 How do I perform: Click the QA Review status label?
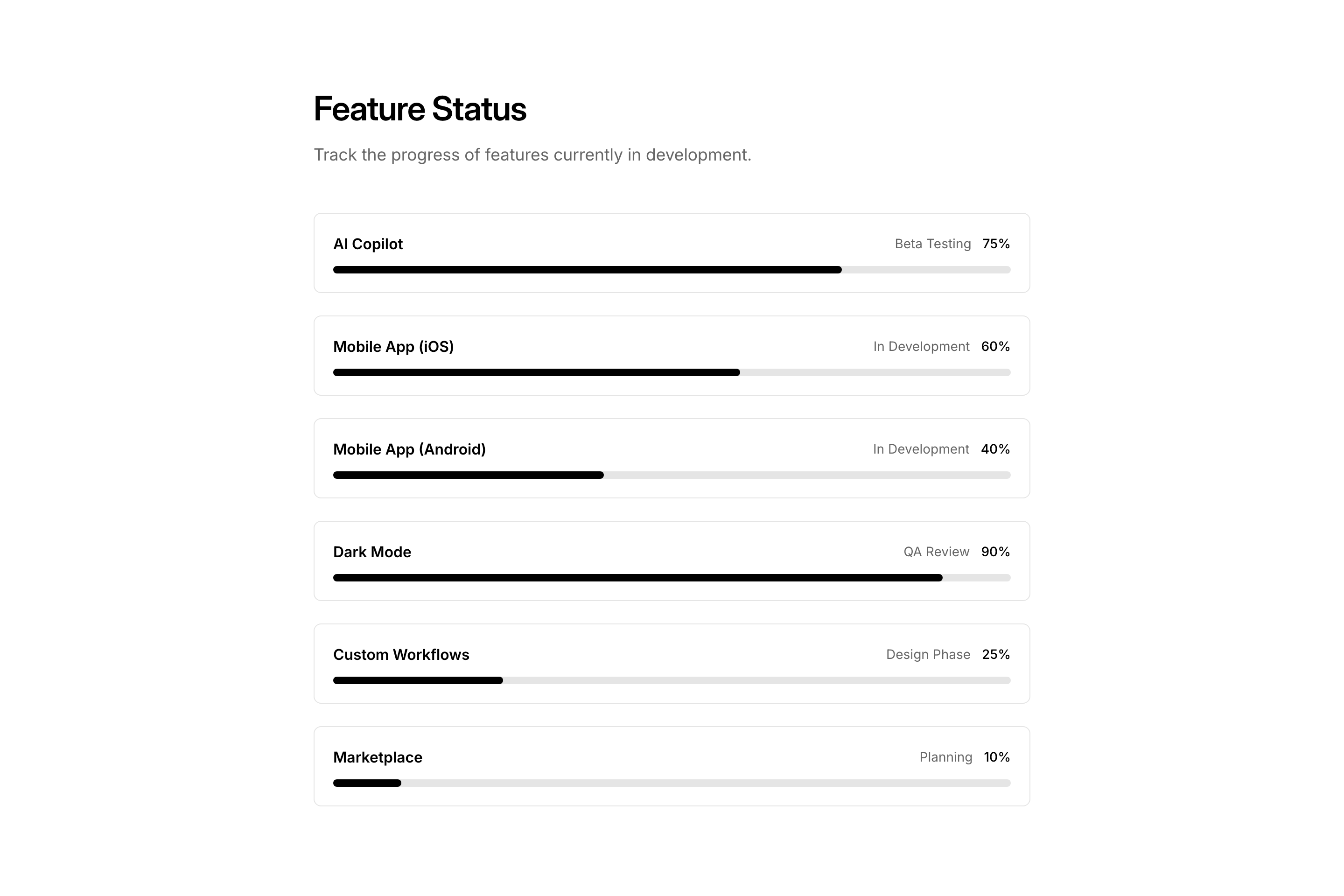click(936, 552)
